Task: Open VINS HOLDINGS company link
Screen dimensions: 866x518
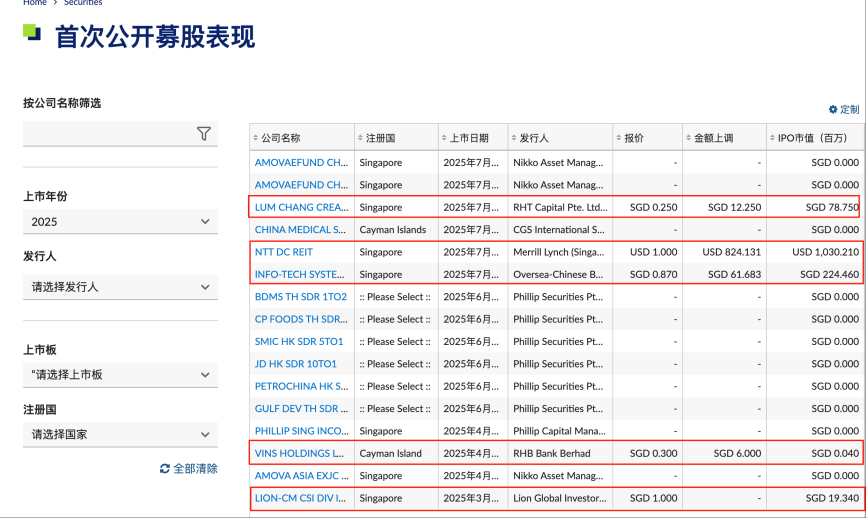Action: click(300, 453)
